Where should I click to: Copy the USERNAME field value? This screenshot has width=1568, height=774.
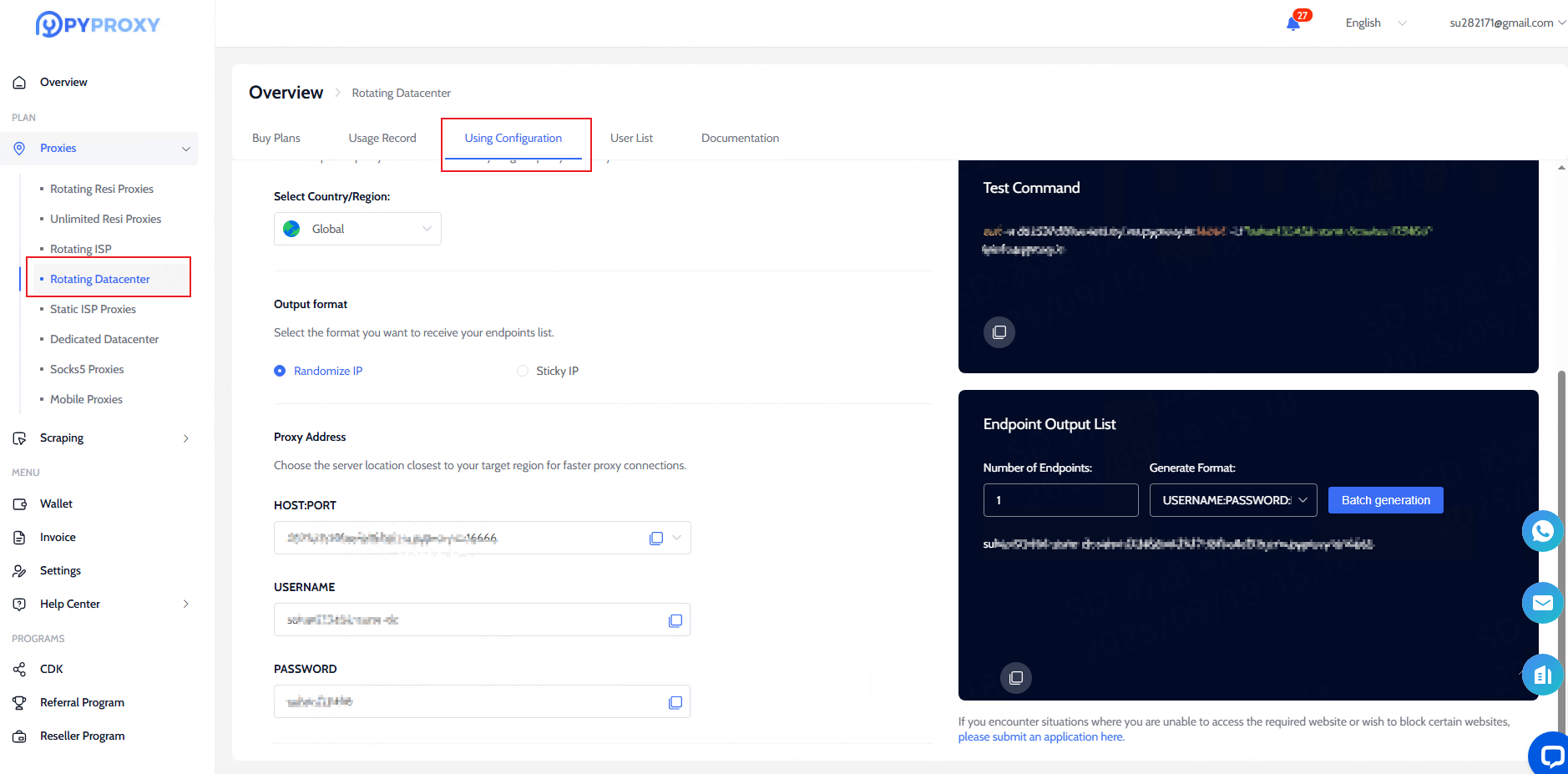point(675,620)
